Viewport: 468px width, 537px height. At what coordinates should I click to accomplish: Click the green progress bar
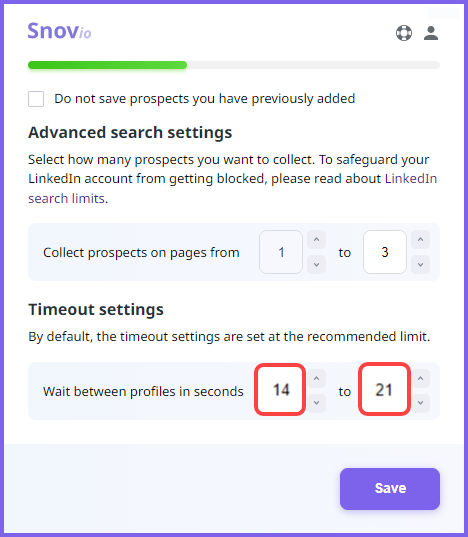107,65
